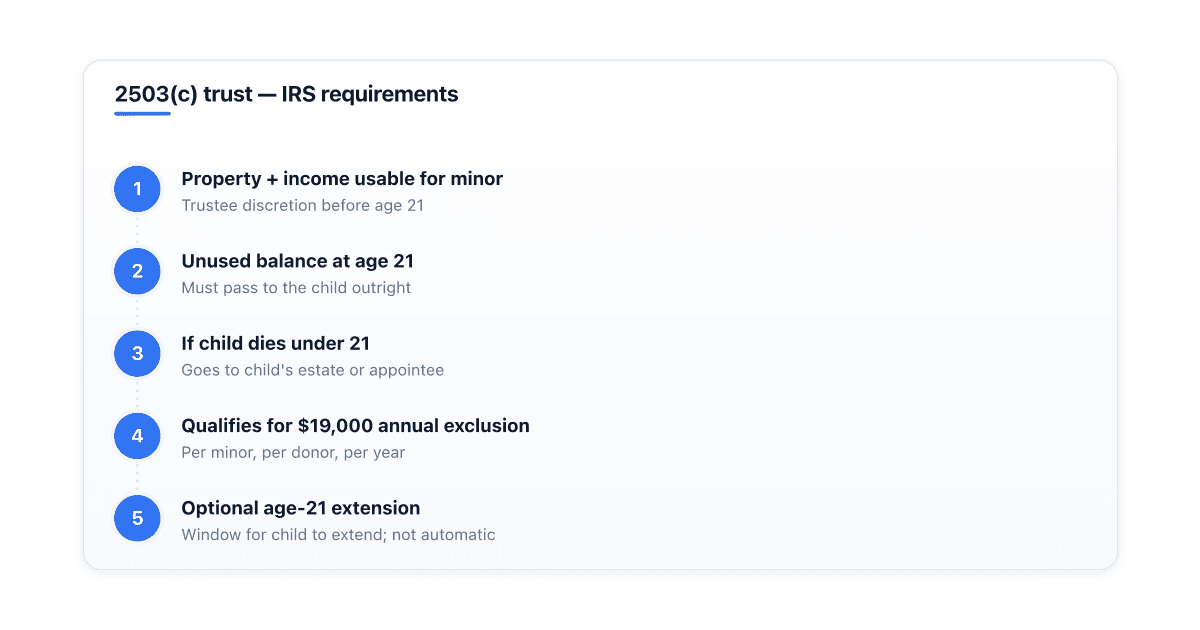Screen dimensions: 1200x630
Task: Click the step 1 circle icon
Action: point(138,189)
